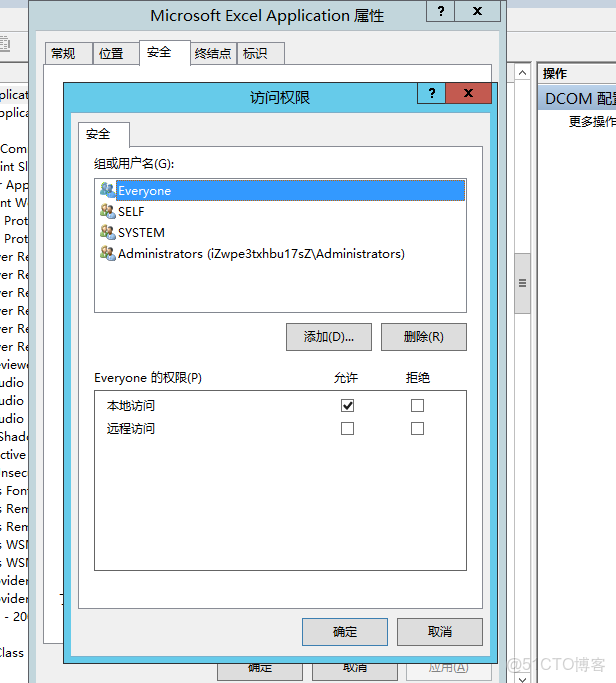Click scroll-down arrow of background list scrollbar

click(522, 679)
